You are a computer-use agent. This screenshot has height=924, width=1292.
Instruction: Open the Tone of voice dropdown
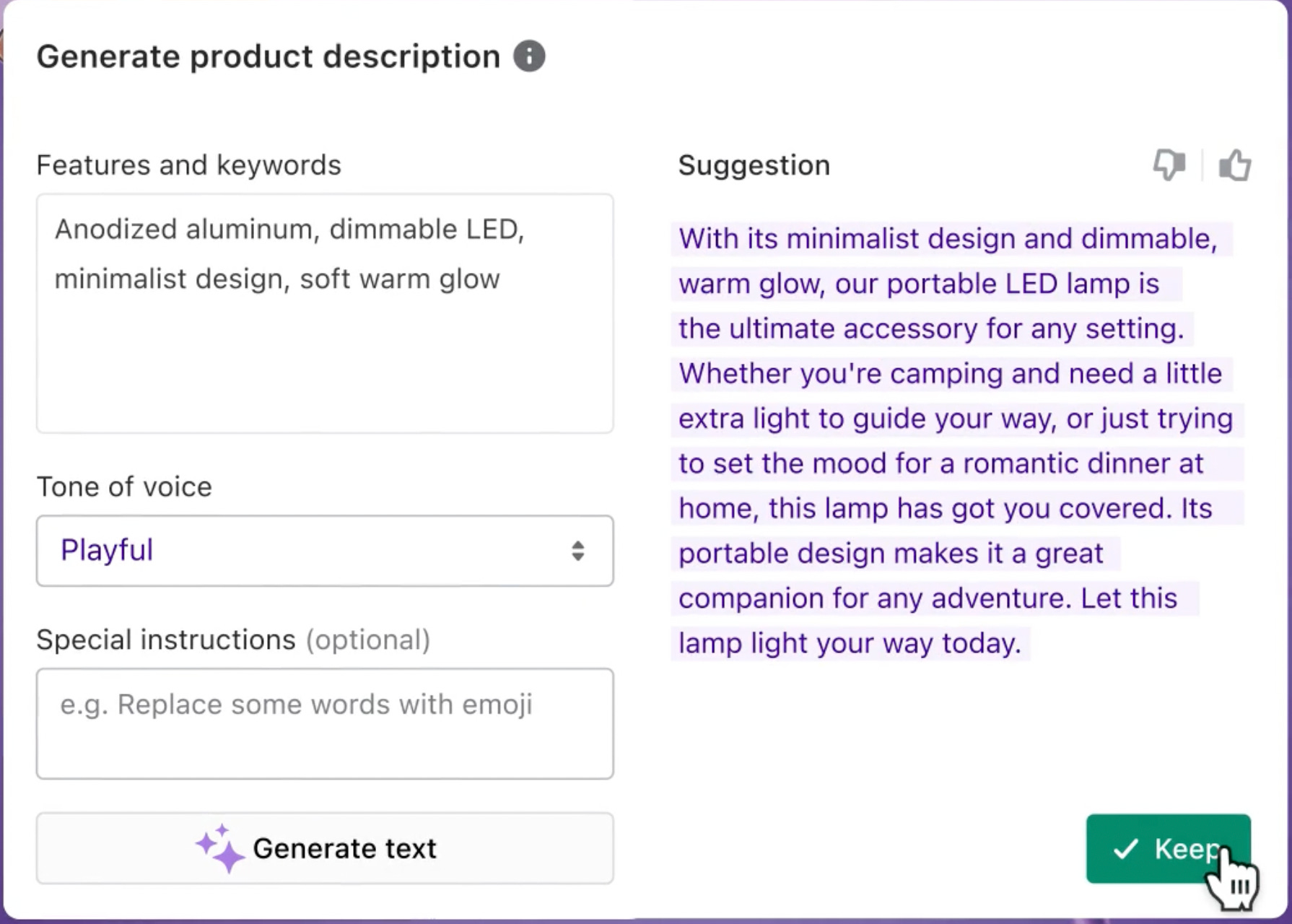click(325, 551)
